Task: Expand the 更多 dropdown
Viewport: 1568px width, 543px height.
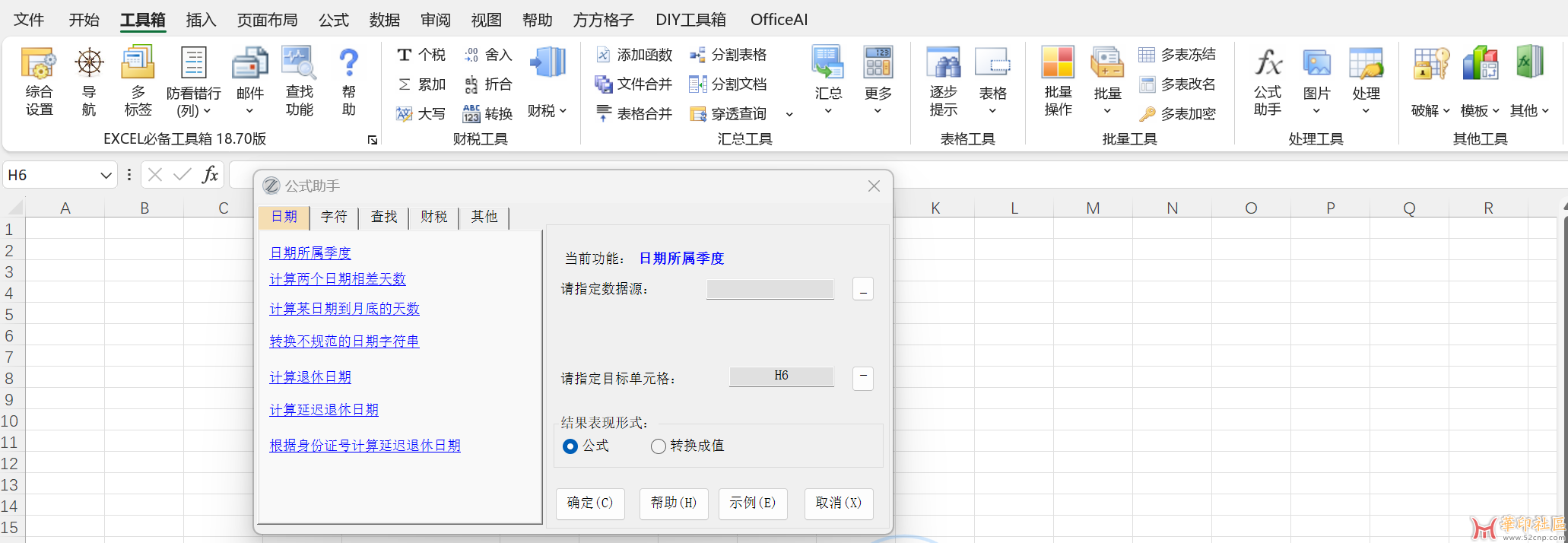Action: tap(878, 111)
